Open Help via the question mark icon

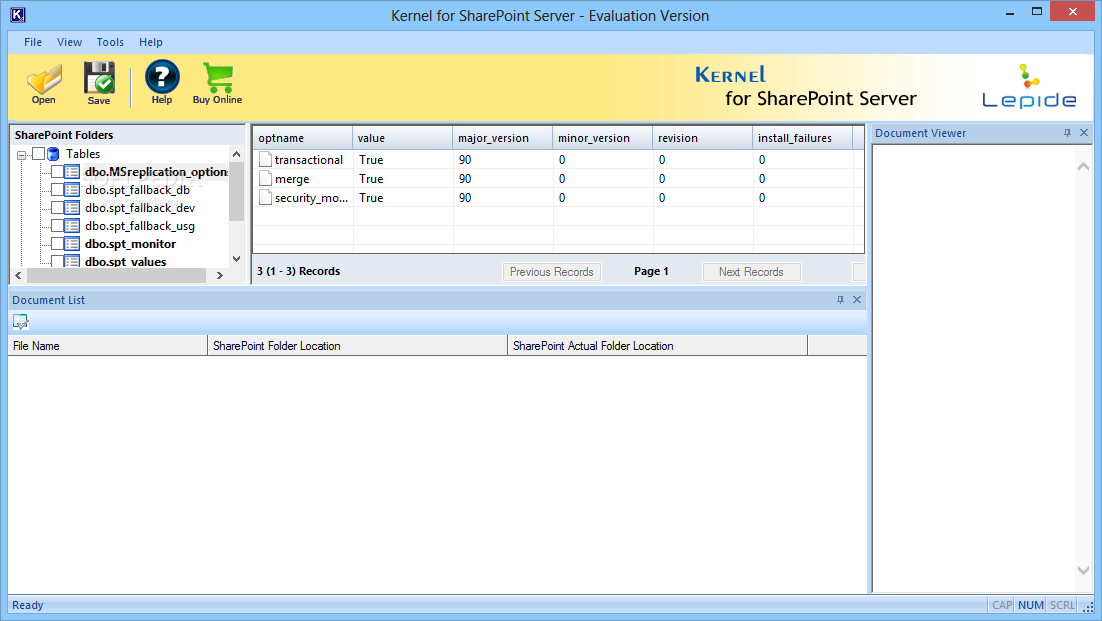(162, 83)
